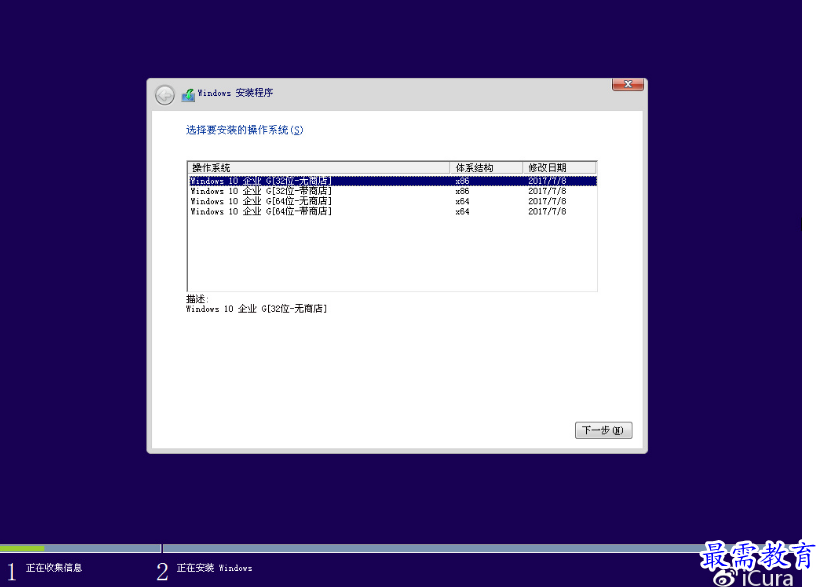
Task: Click the 体系结构 column header
Action: [486, 168]
